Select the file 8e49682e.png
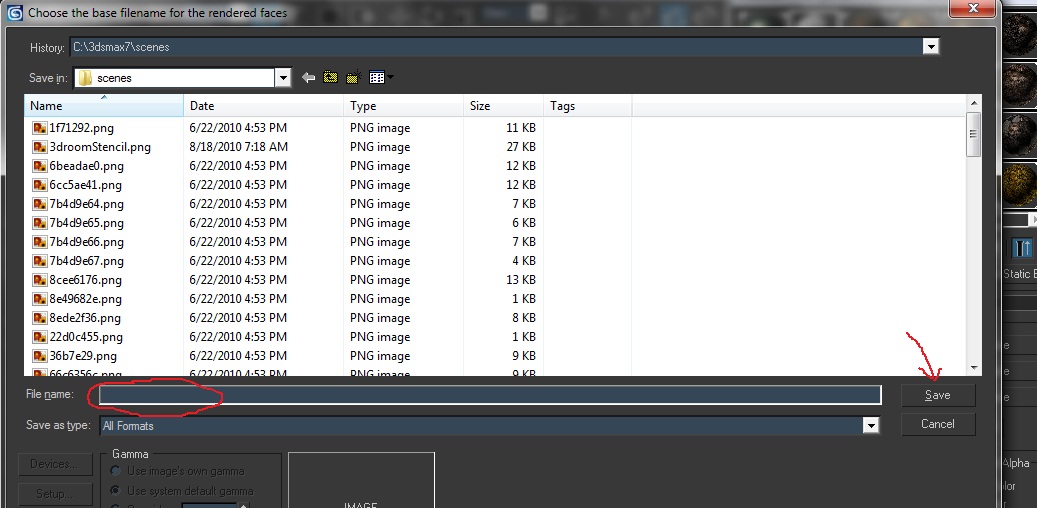 pos(85,299)
